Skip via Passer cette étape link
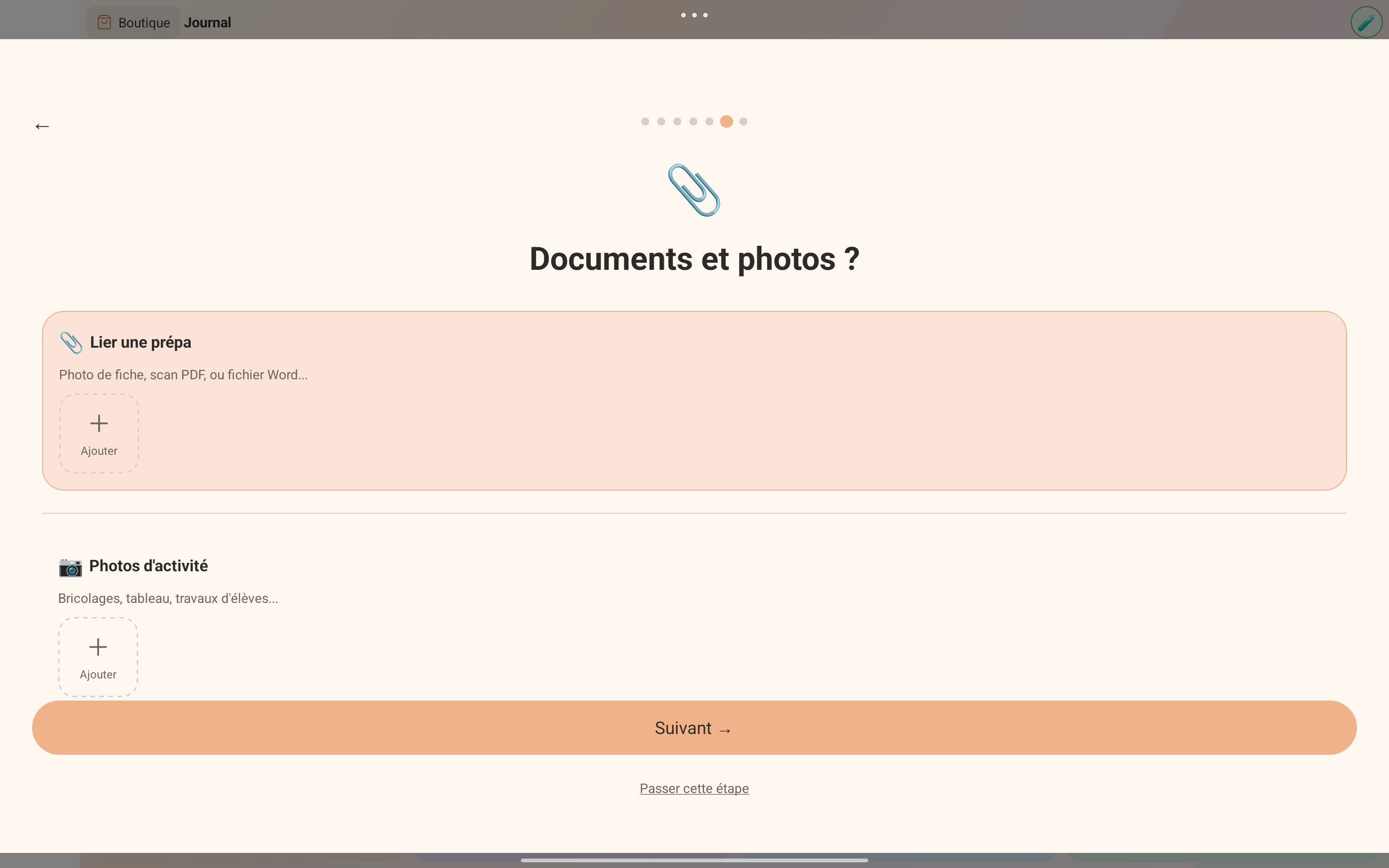The image size is (1389, 868). point(694,788)
